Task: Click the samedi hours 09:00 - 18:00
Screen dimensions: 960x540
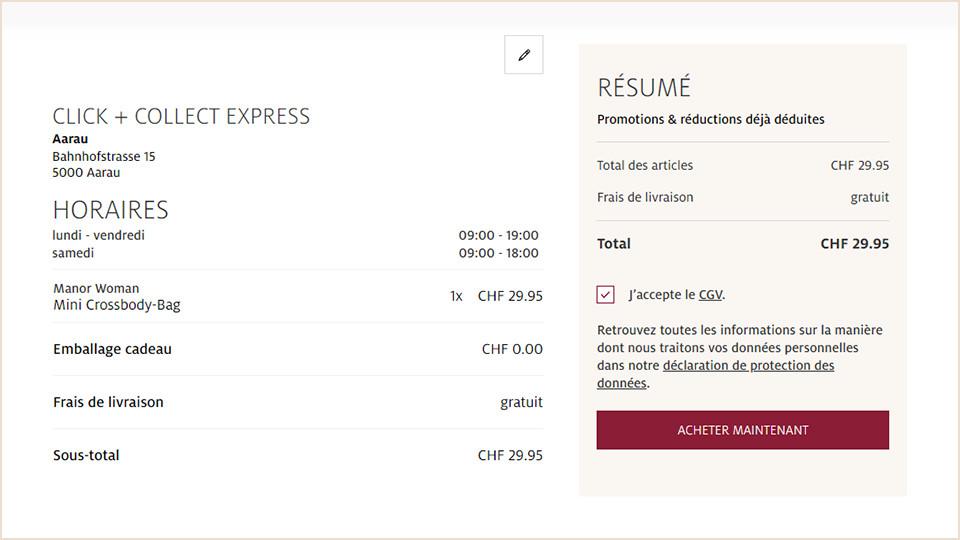Action: point(498,253)
